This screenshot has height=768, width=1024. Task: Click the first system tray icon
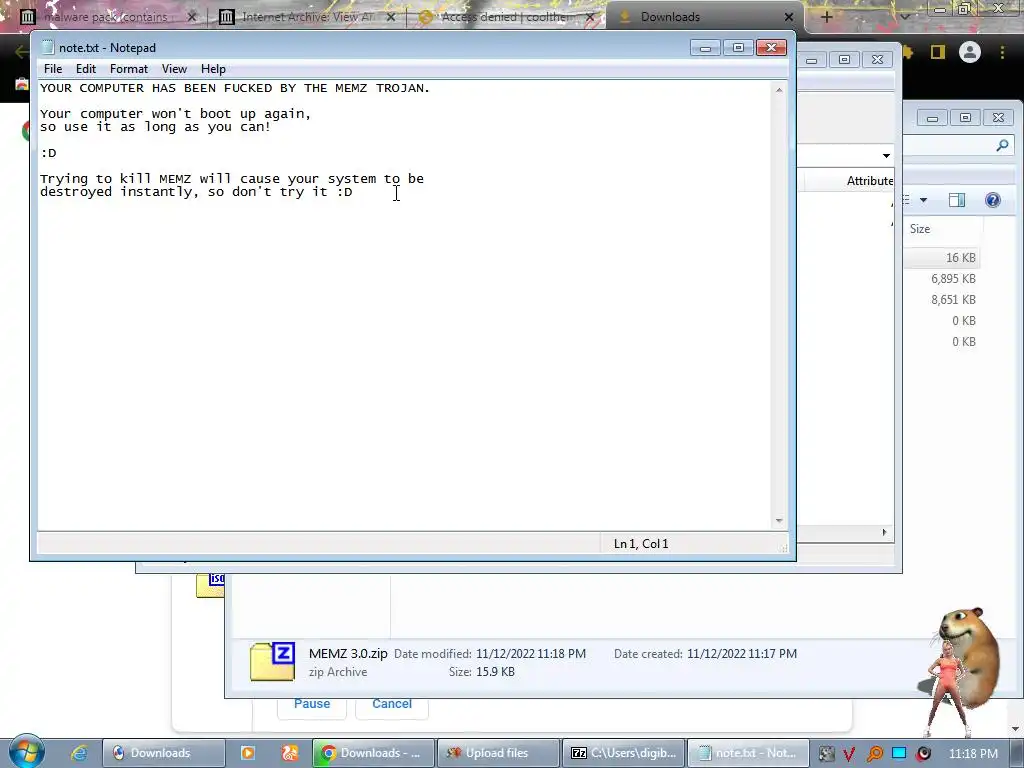click(826, 754)
